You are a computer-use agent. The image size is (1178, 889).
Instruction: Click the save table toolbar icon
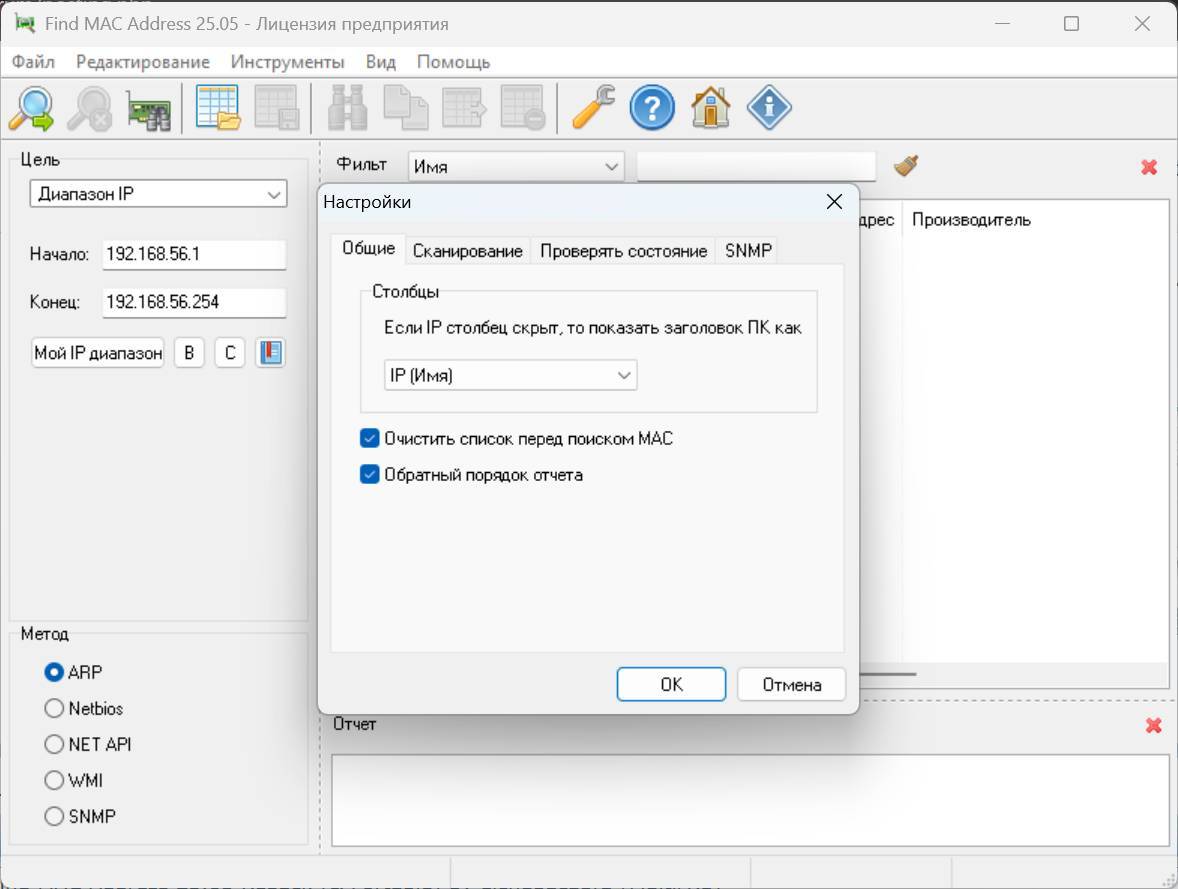[276, 108]
